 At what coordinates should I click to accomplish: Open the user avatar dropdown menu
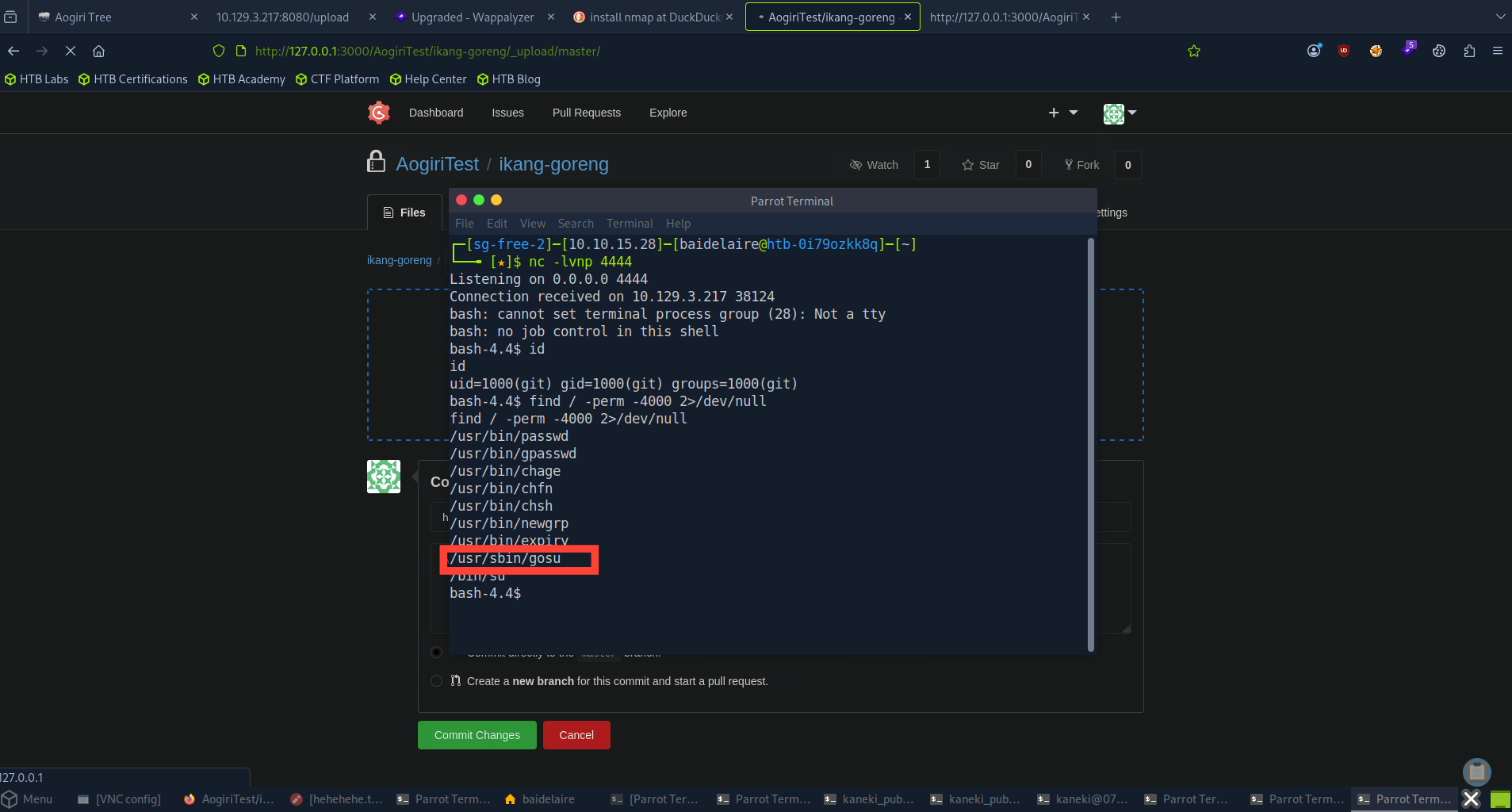pos(1120,113)
